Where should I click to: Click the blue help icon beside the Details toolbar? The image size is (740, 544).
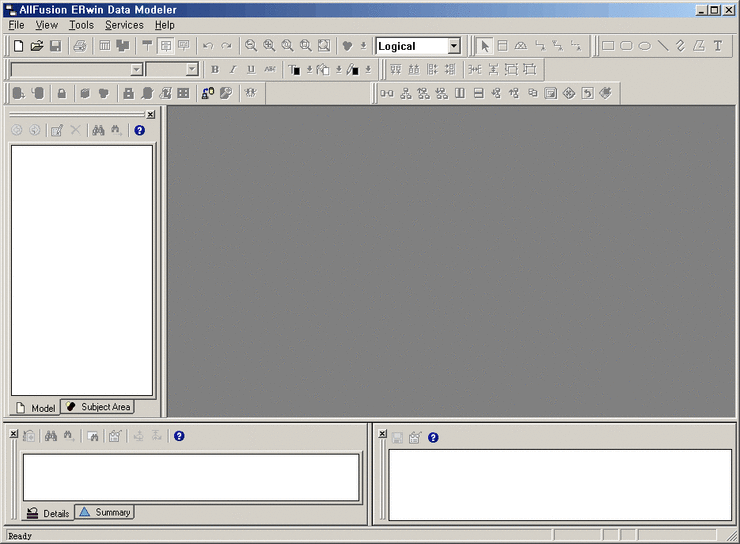click(179, 436)
